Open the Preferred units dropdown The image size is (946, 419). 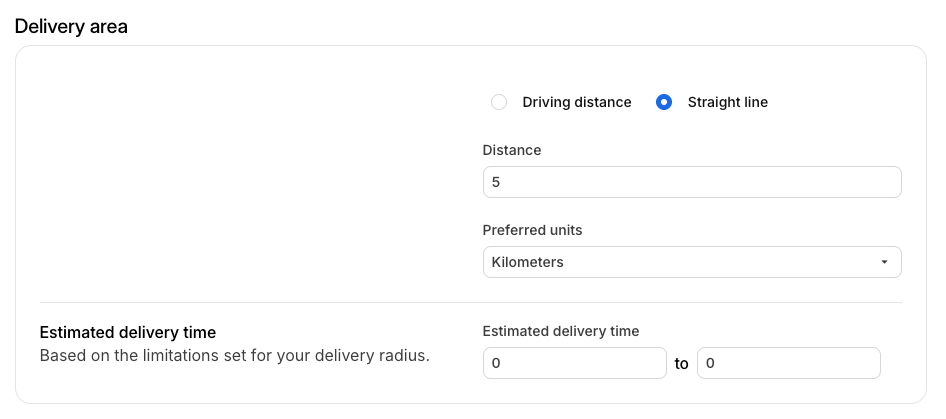pyautogui.click(x=692, y=262)
